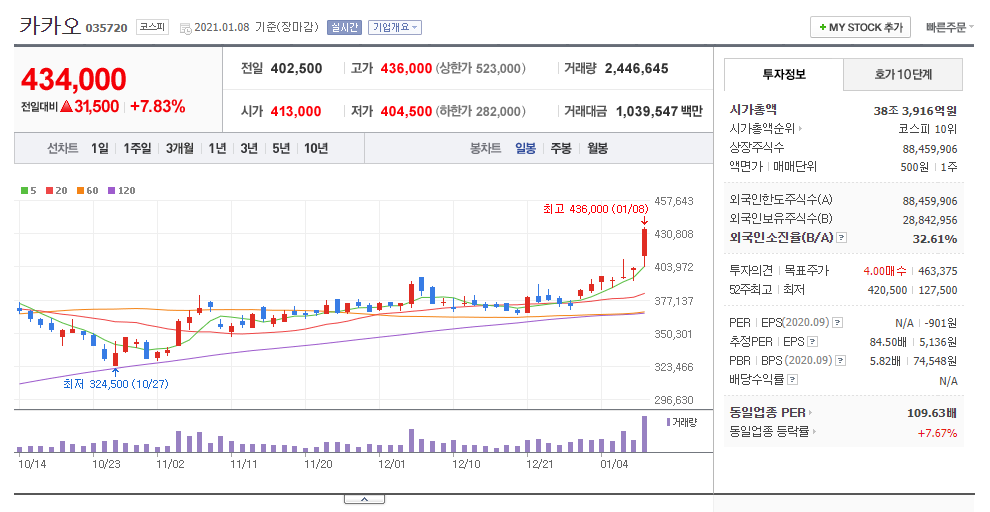The width and height of the screenshot is (990, 512).
Task: Click the 시가 value 413,000
Action: (x=295, y=111)
